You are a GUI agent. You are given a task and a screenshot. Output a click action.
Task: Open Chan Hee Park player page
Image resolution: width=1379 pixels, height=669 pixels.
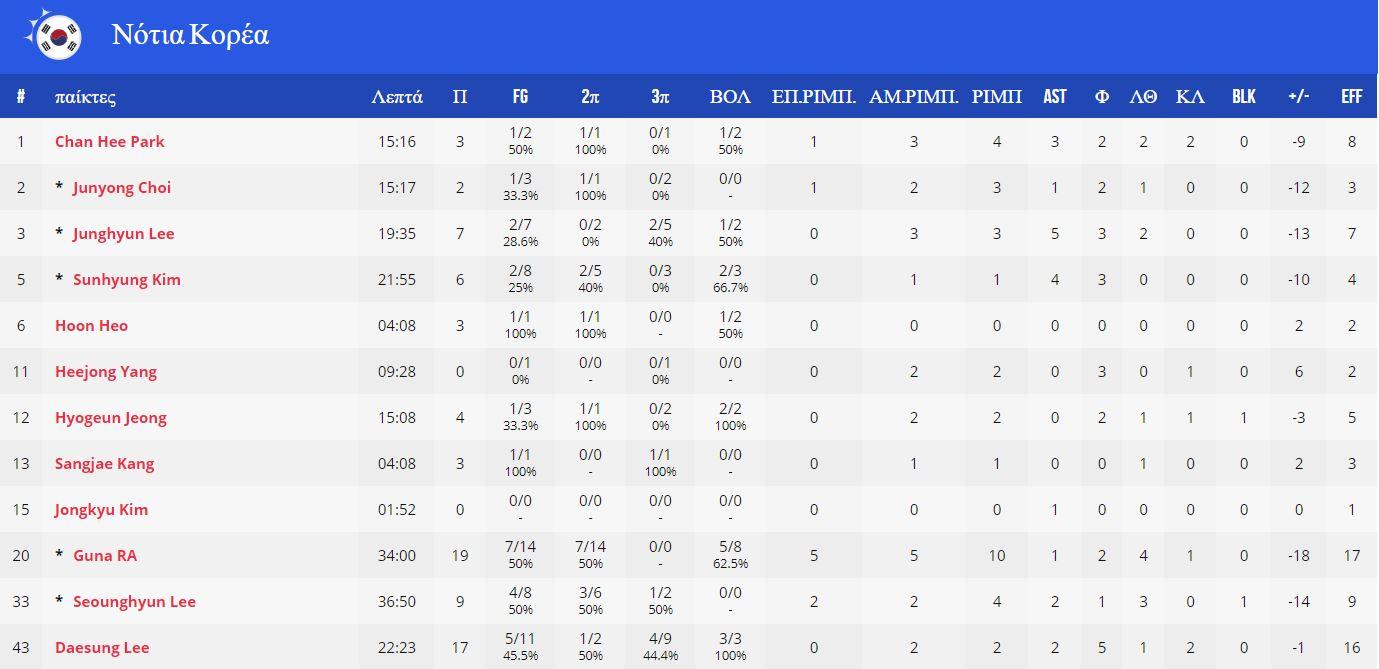click(x=110, y=142)
